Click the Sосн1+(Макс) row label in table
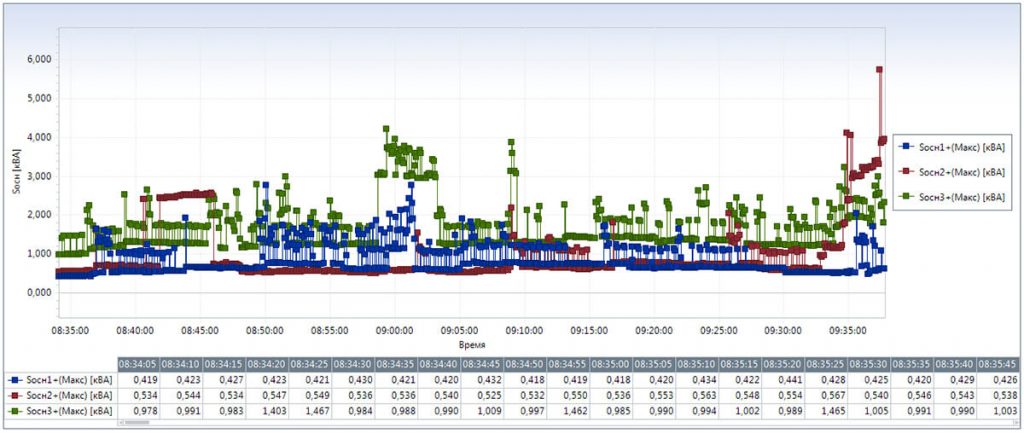This screenshot has height=433, width=1024. [69, 379]
